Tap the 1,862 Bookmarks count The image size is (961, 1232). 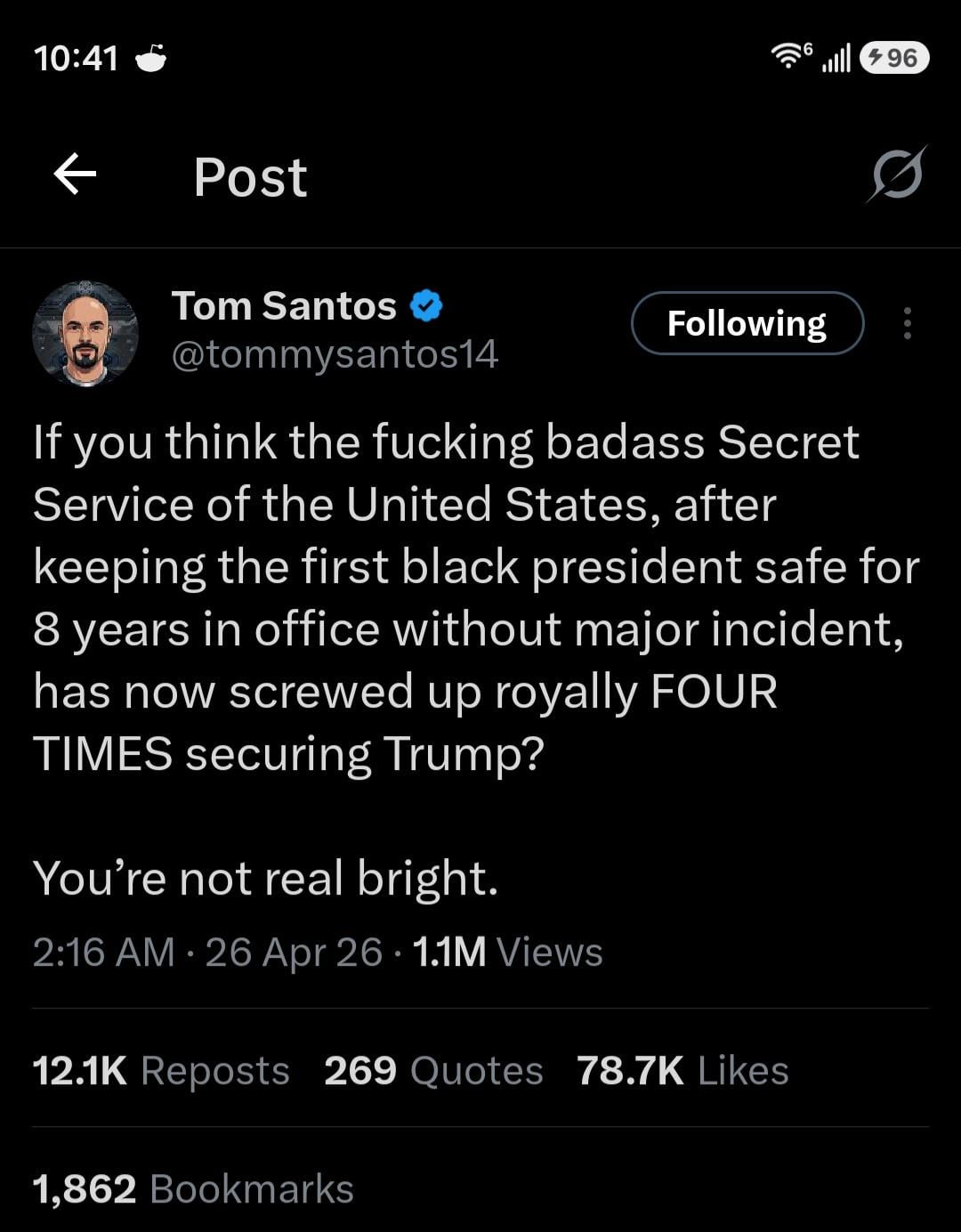(x=193, y=1188)
